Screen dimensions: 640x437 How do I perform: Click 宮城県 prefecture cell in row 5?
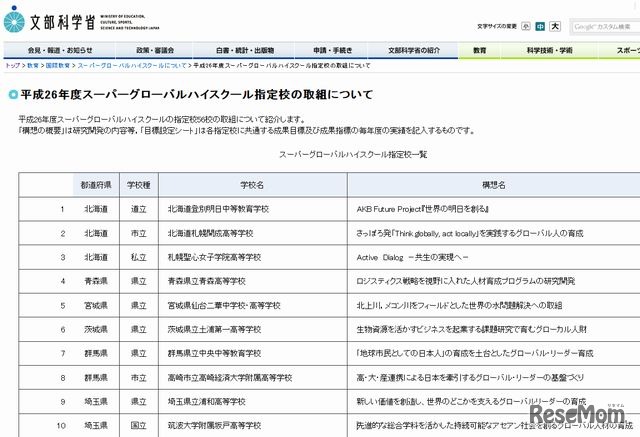[x=96, y=306]
